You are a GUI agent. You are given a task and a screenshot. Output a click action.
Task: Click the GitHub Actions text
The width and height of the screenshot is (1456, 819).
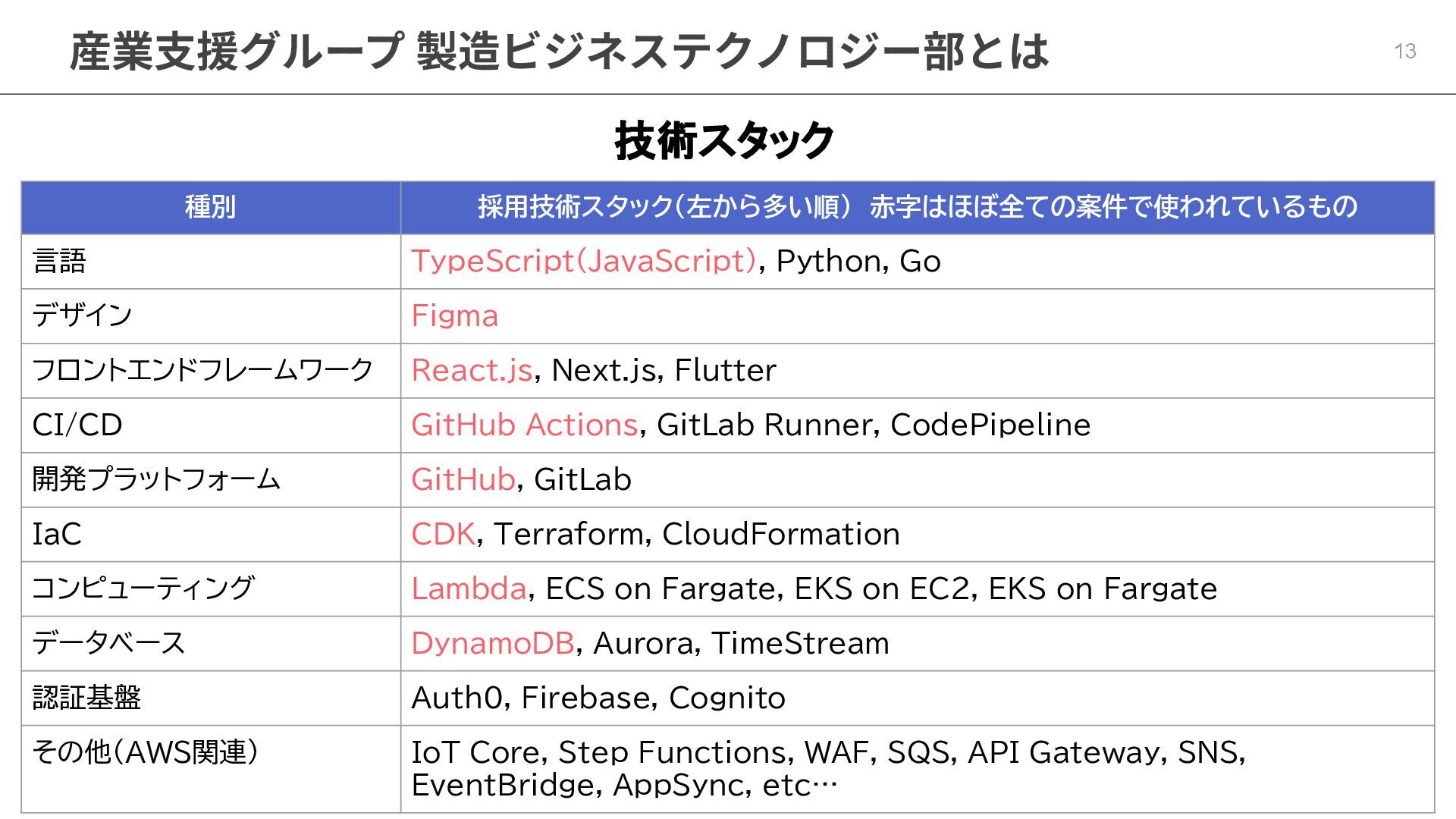[524, 425]
